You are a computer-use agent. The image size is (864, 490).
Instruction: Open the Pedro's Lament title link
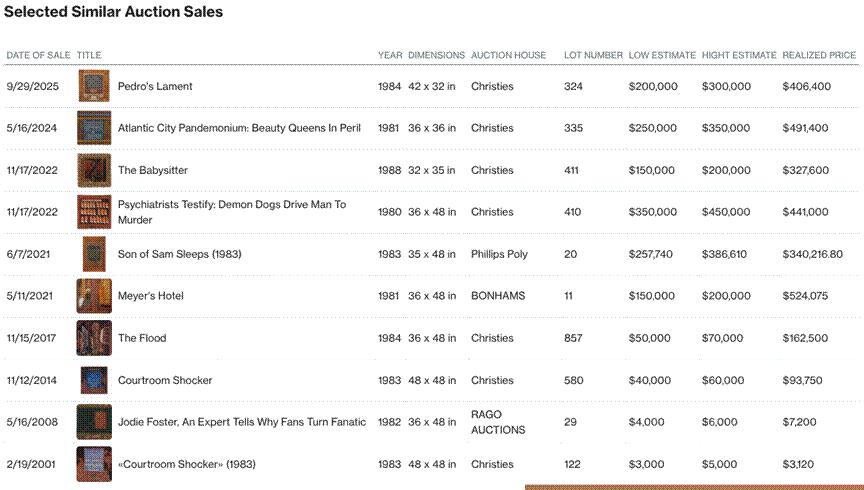click(x=155, y=87)
